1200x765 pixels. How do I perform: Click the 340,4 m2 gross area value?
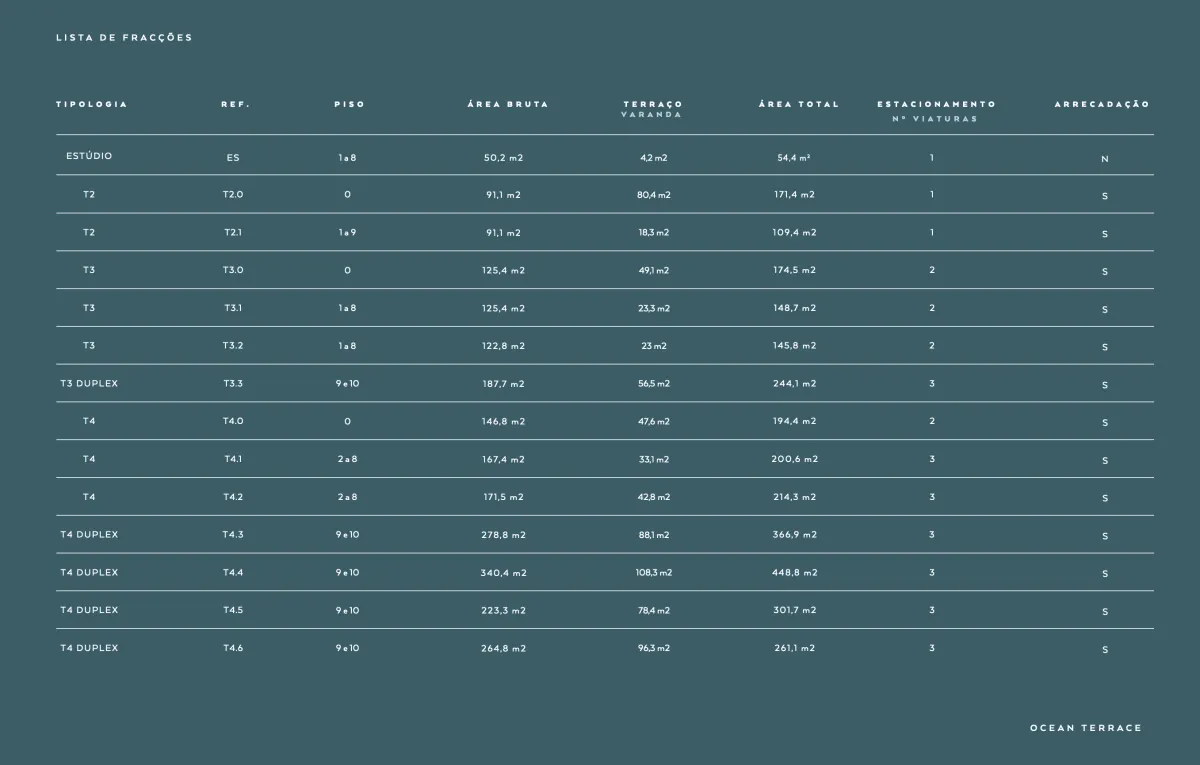[x=503, y=573]
